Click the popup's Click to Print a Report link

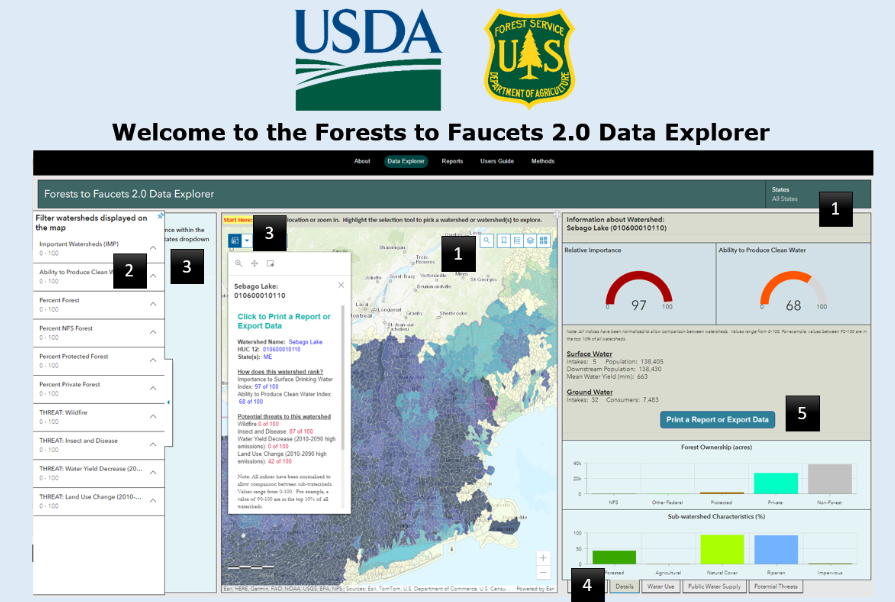point(284,321)
